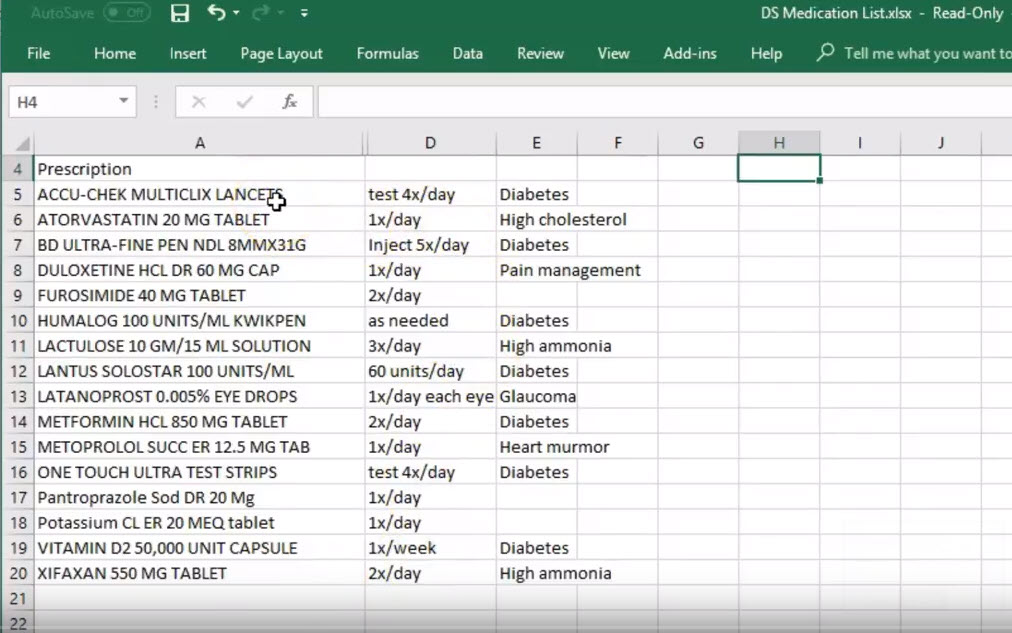Select column H header

coord(779,143)
